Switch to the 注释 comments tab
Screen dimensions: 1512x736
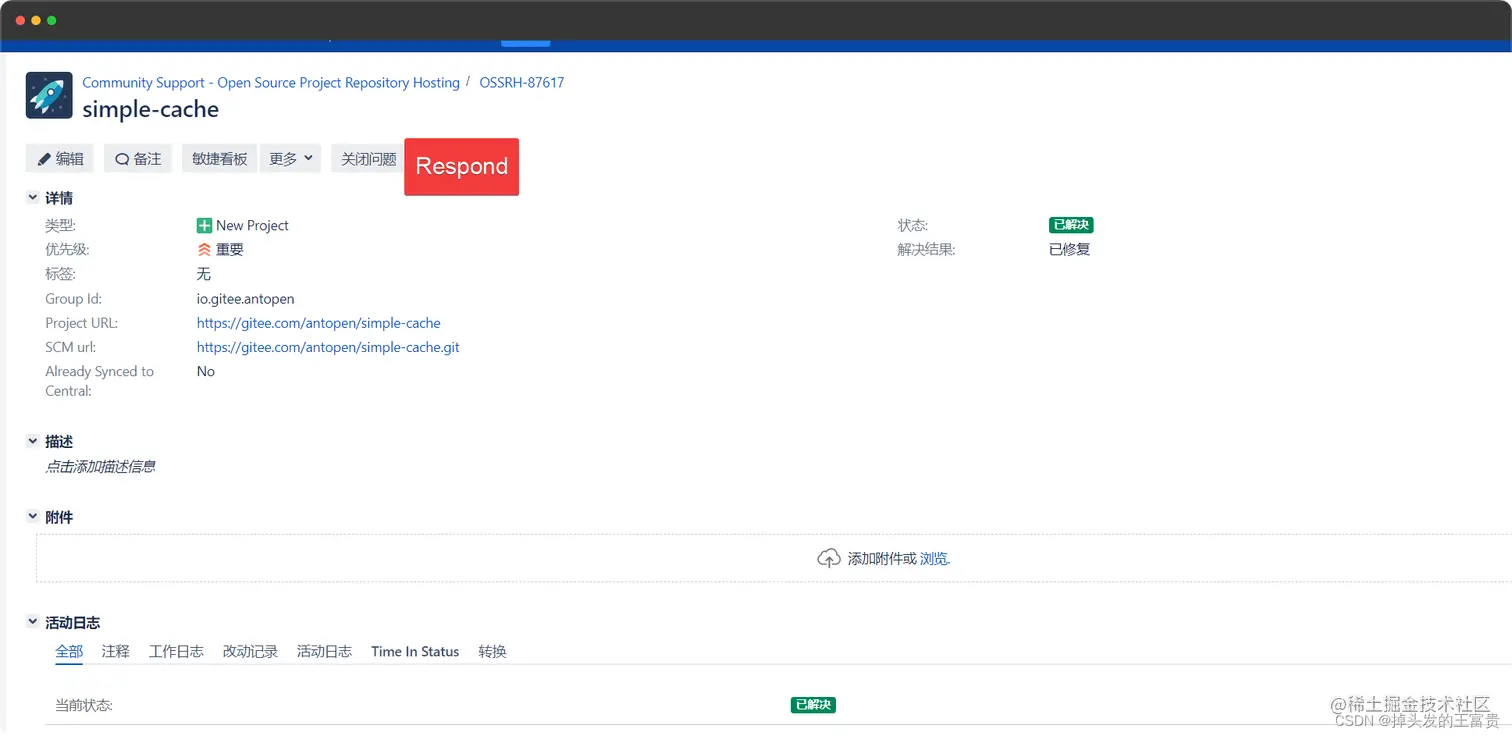[116, 651]
